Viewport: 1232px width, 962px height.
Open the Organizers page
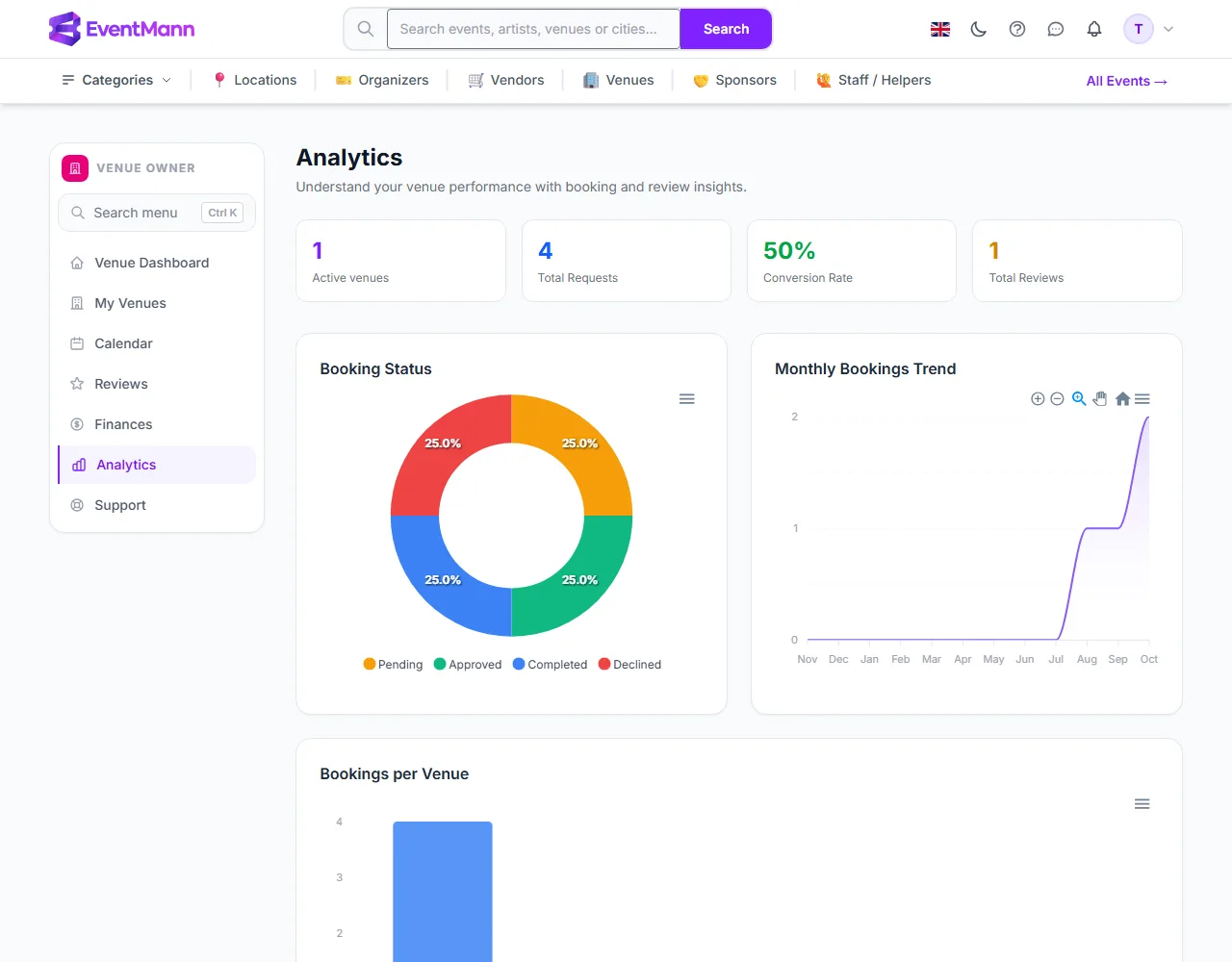(x=382, y=80)
